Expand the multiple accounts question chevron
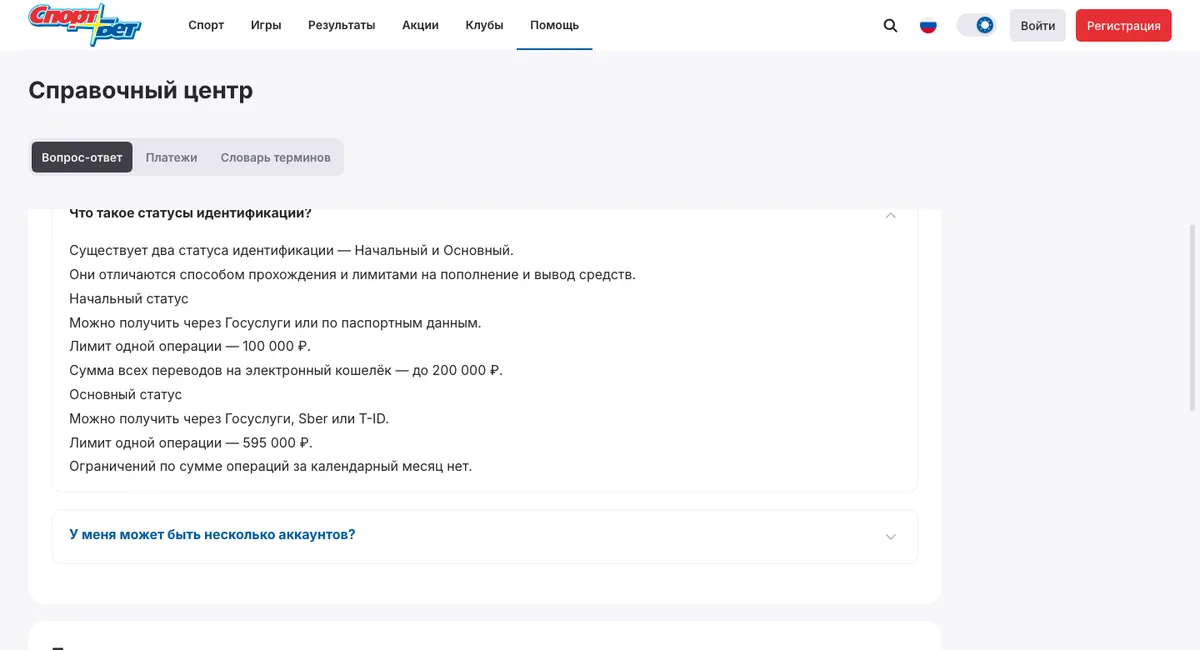Screen dimensions: 1200x650 coord(891,536)
